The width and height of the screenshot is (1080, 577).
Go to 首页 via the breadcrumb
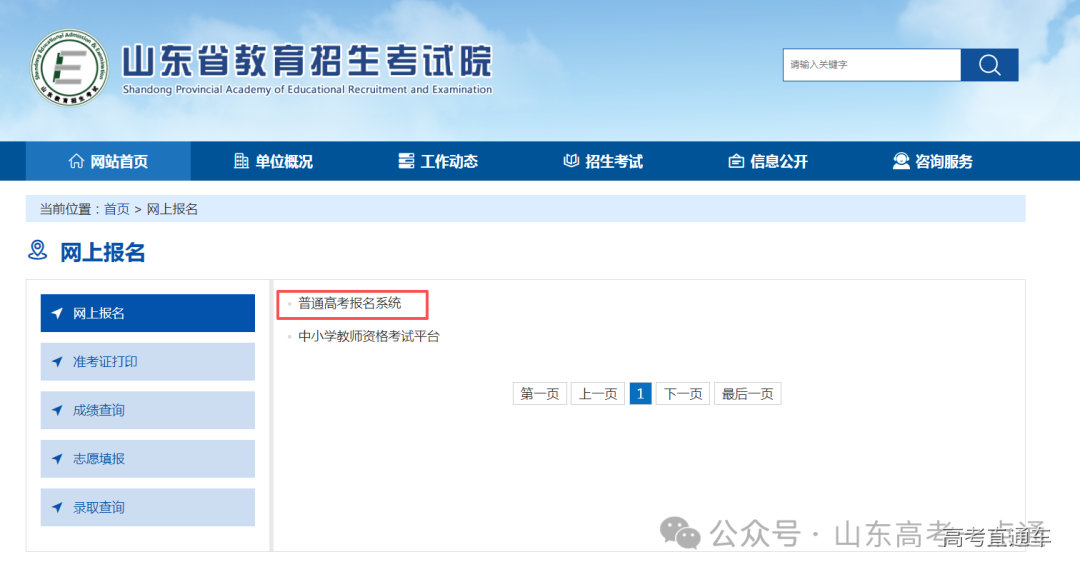(116, 208)
